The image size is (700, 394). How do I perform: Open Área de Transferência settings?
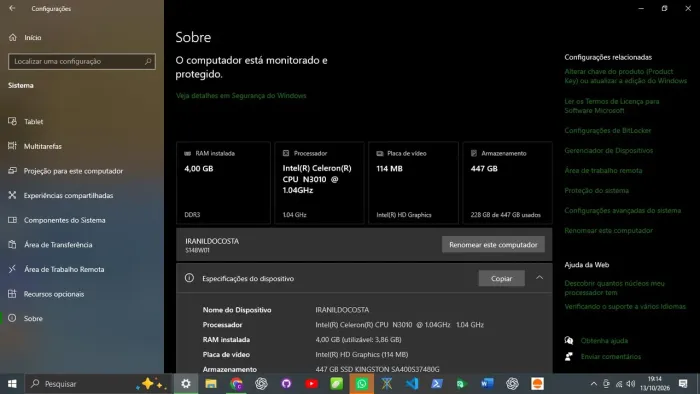tap(58, 245)
